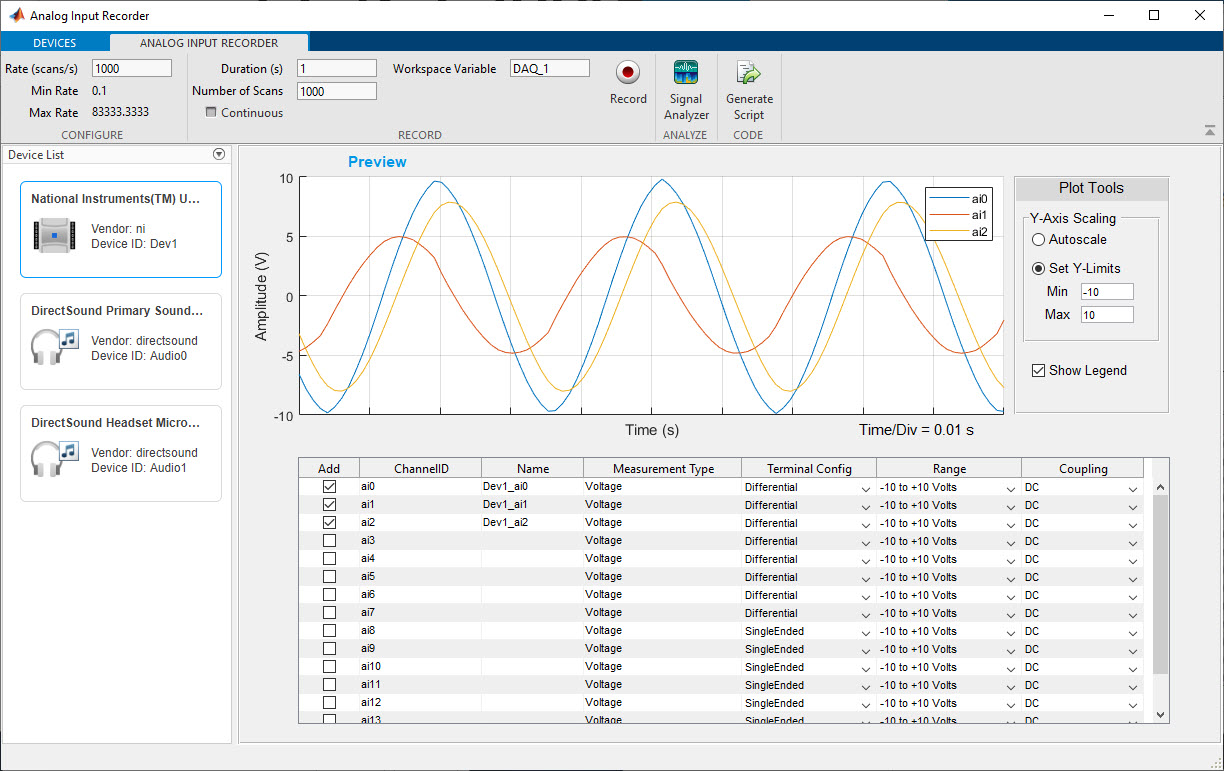Click the MATLAB logo in title bar
This screenshot has height=771, width=1224.
[x=16, y=16]
